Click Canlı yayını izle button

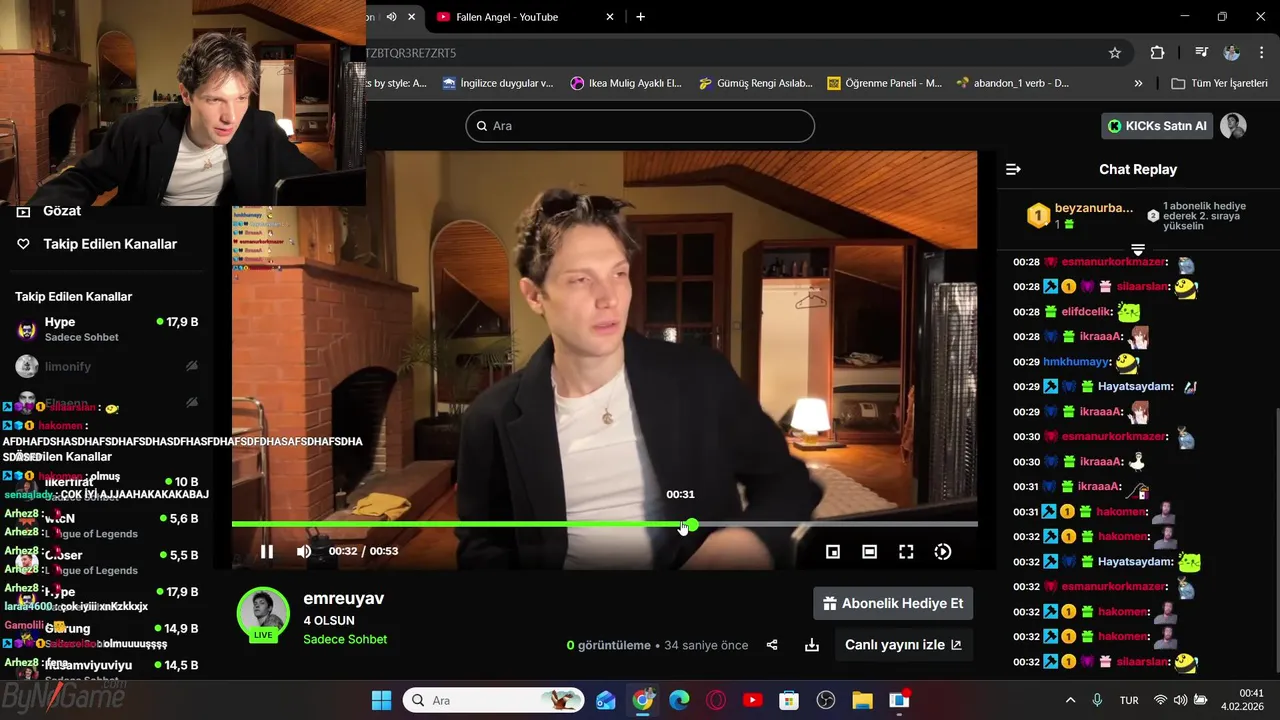point(903,645)
